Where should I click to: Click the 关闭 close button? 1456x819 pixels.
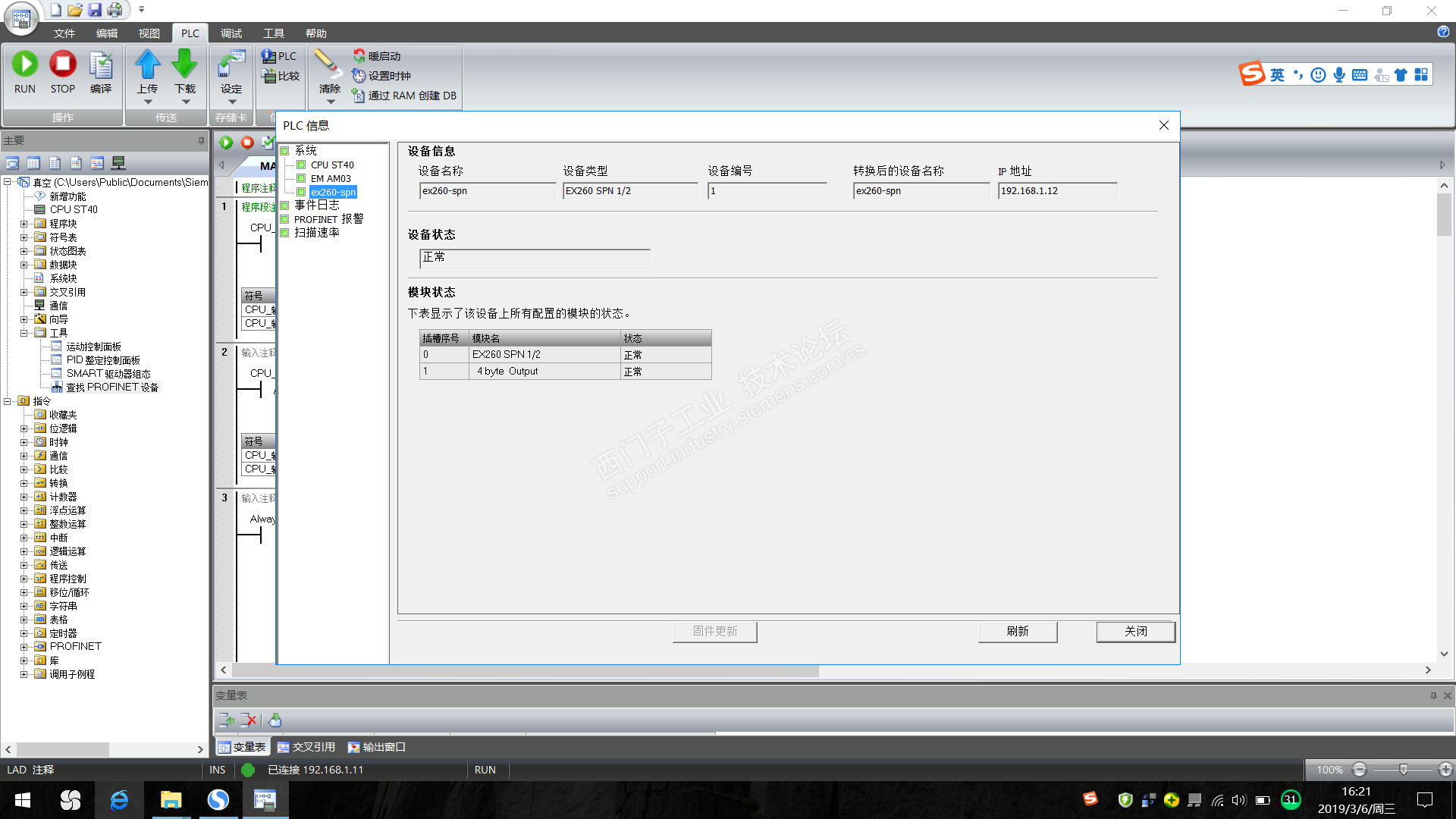[1135, 631]
